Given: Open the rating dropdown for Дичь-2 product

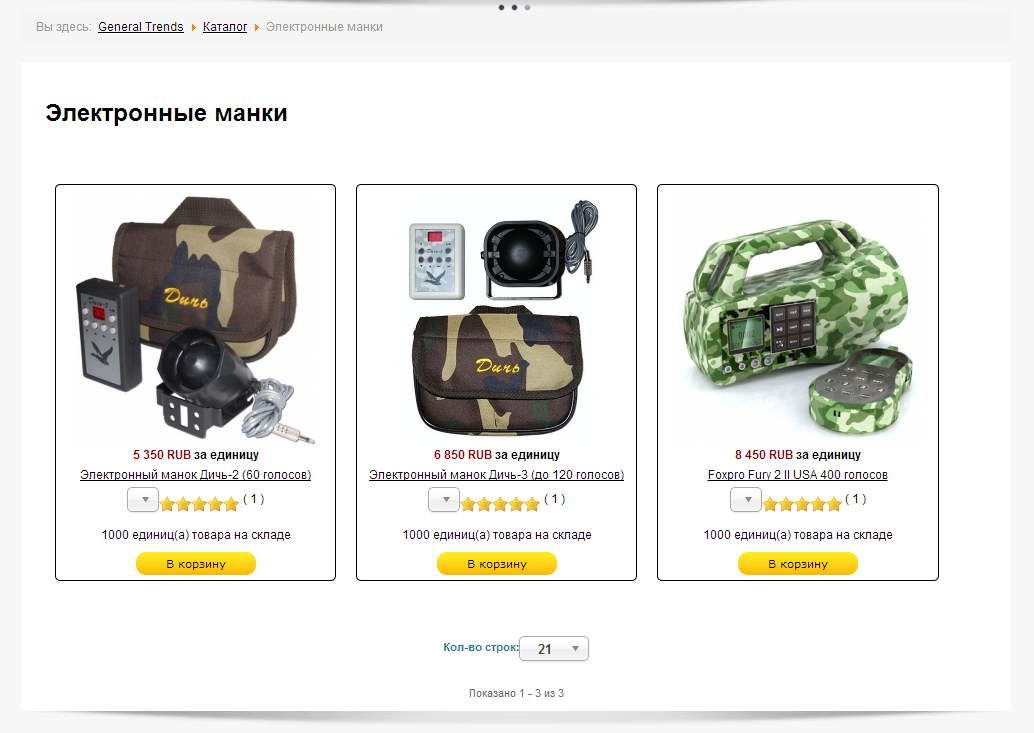Looking at the screenshot, I should click(143, 500).
